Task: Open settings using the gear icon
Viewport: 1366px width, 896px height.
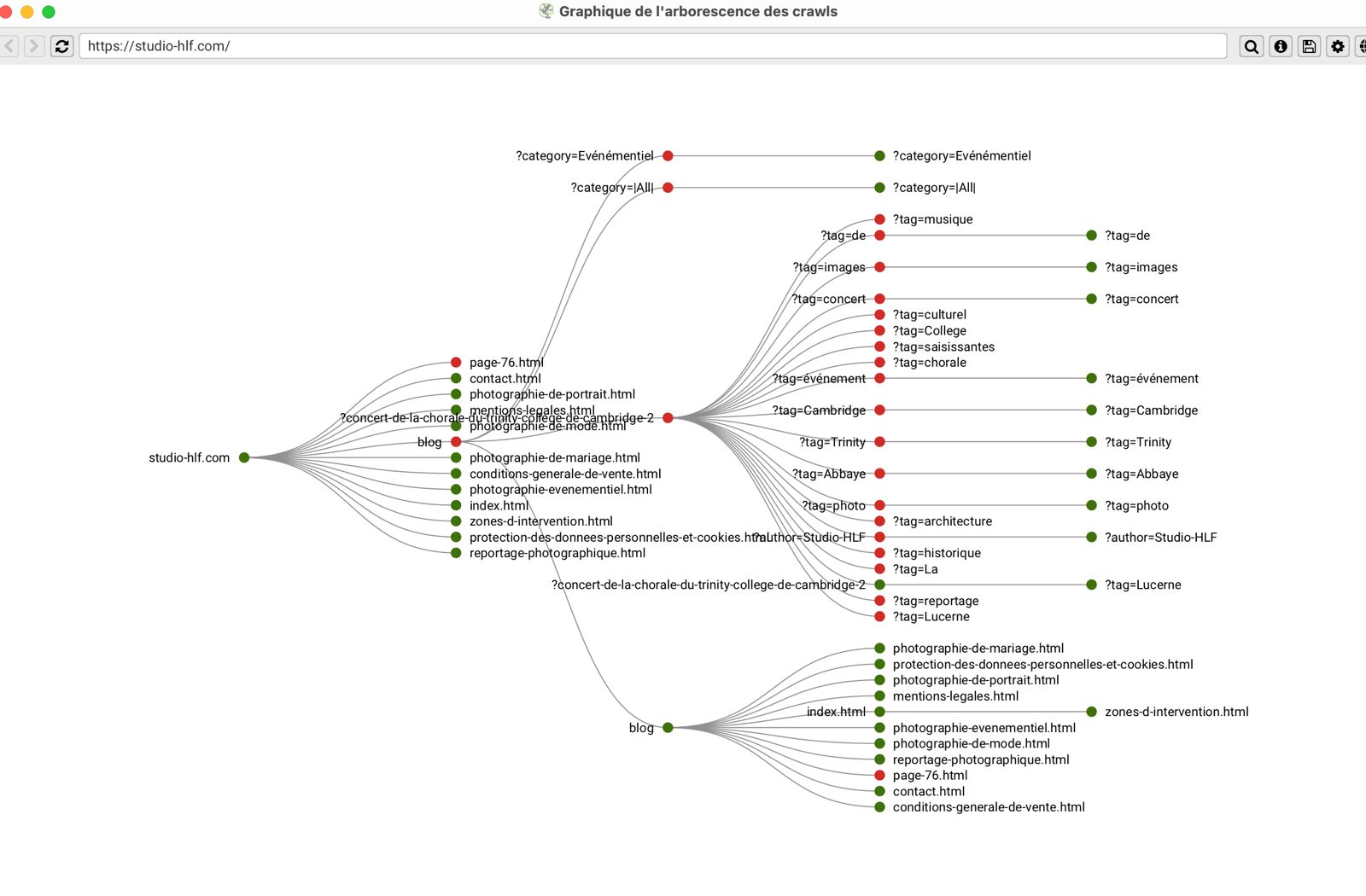Action: 1338,46
